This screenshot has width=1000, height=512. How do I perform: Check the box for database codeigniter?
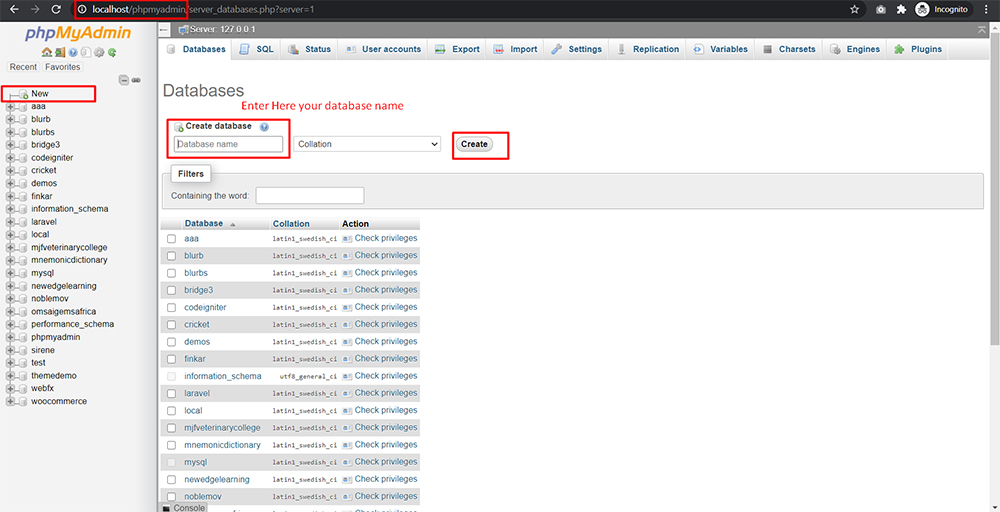(172, 307)
